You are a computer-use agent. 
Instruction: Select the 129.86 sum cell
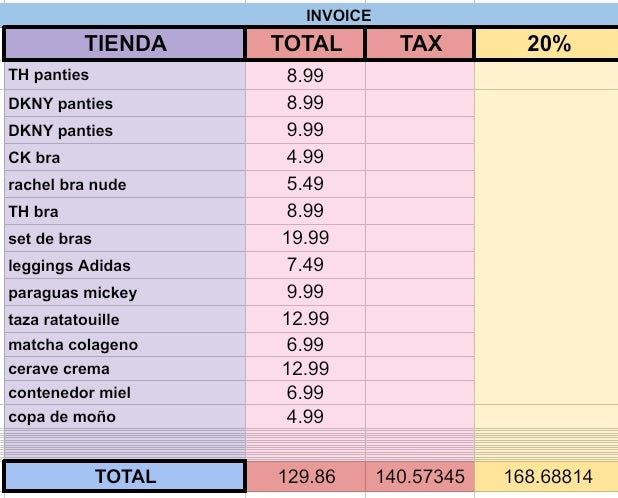305,477
